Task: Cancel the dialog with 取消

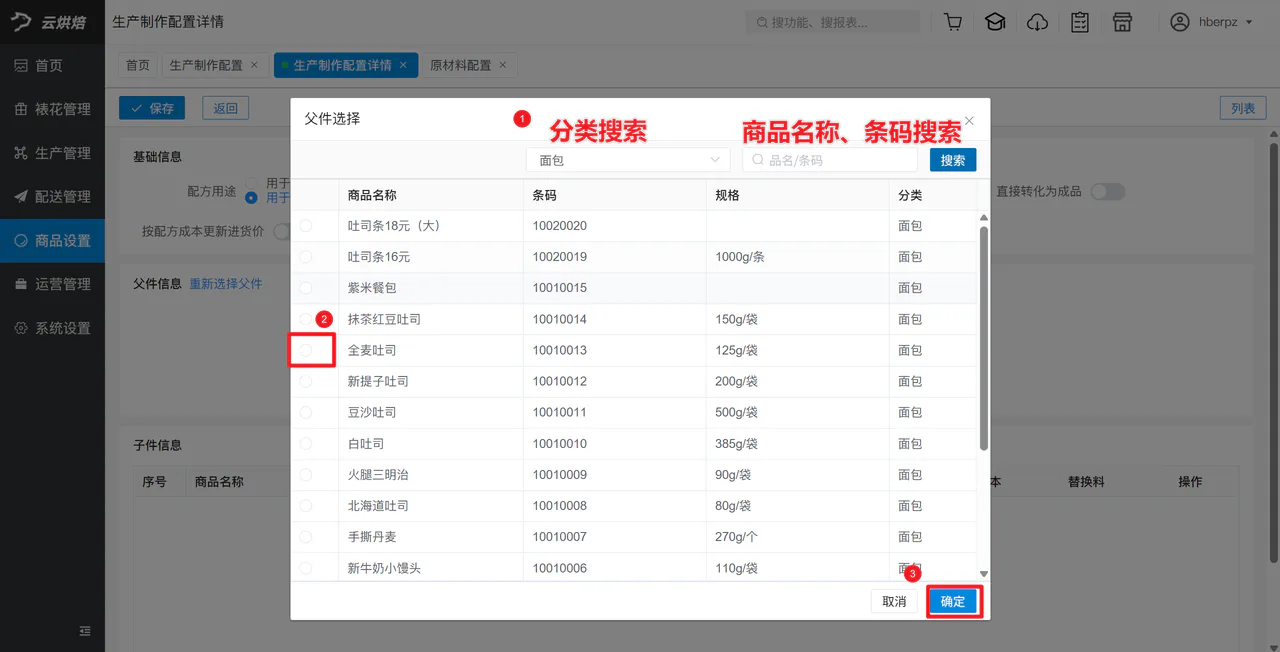Action: (x=894, y=601)
